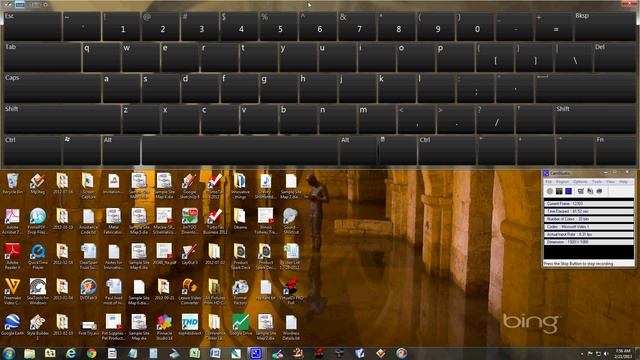Toggle the right Shift key on keyboard

(x=595, y=118)
